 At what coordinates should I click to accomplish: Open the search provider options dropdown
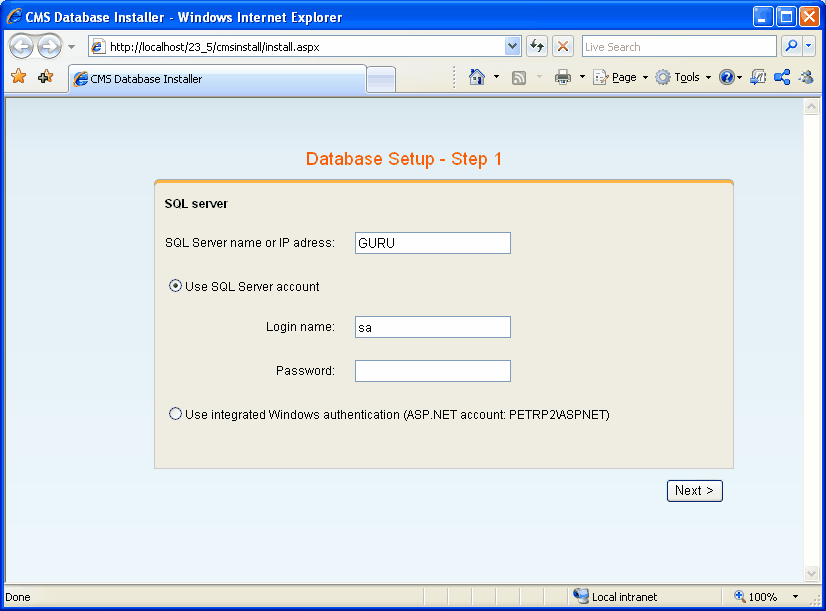(x=809, y=46)
